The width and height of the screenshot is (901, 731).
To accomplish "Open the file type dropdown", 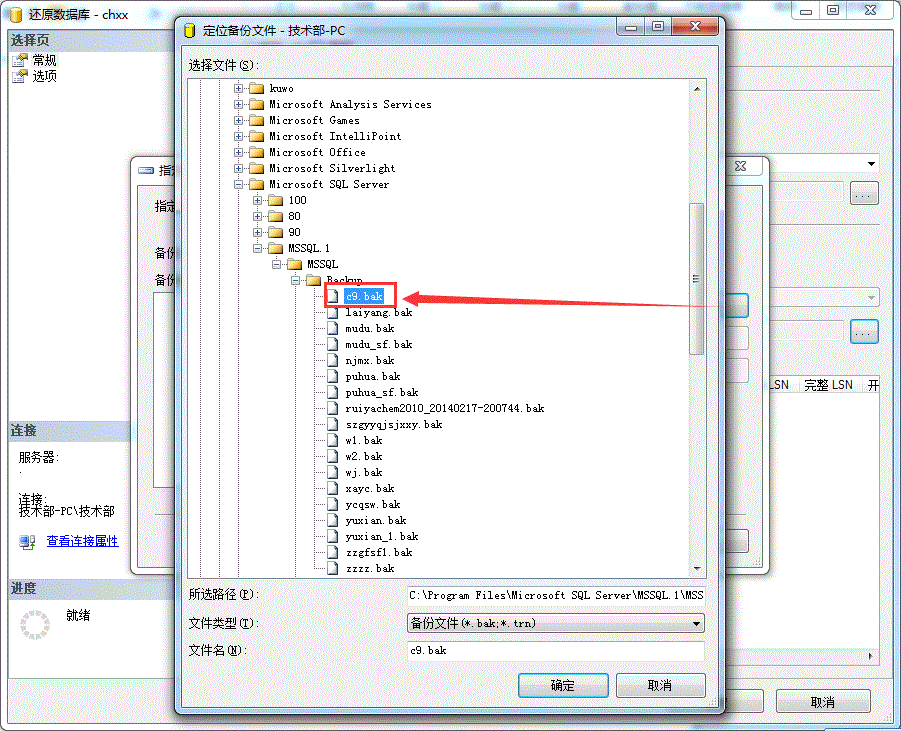I will [x=697, y=623].
